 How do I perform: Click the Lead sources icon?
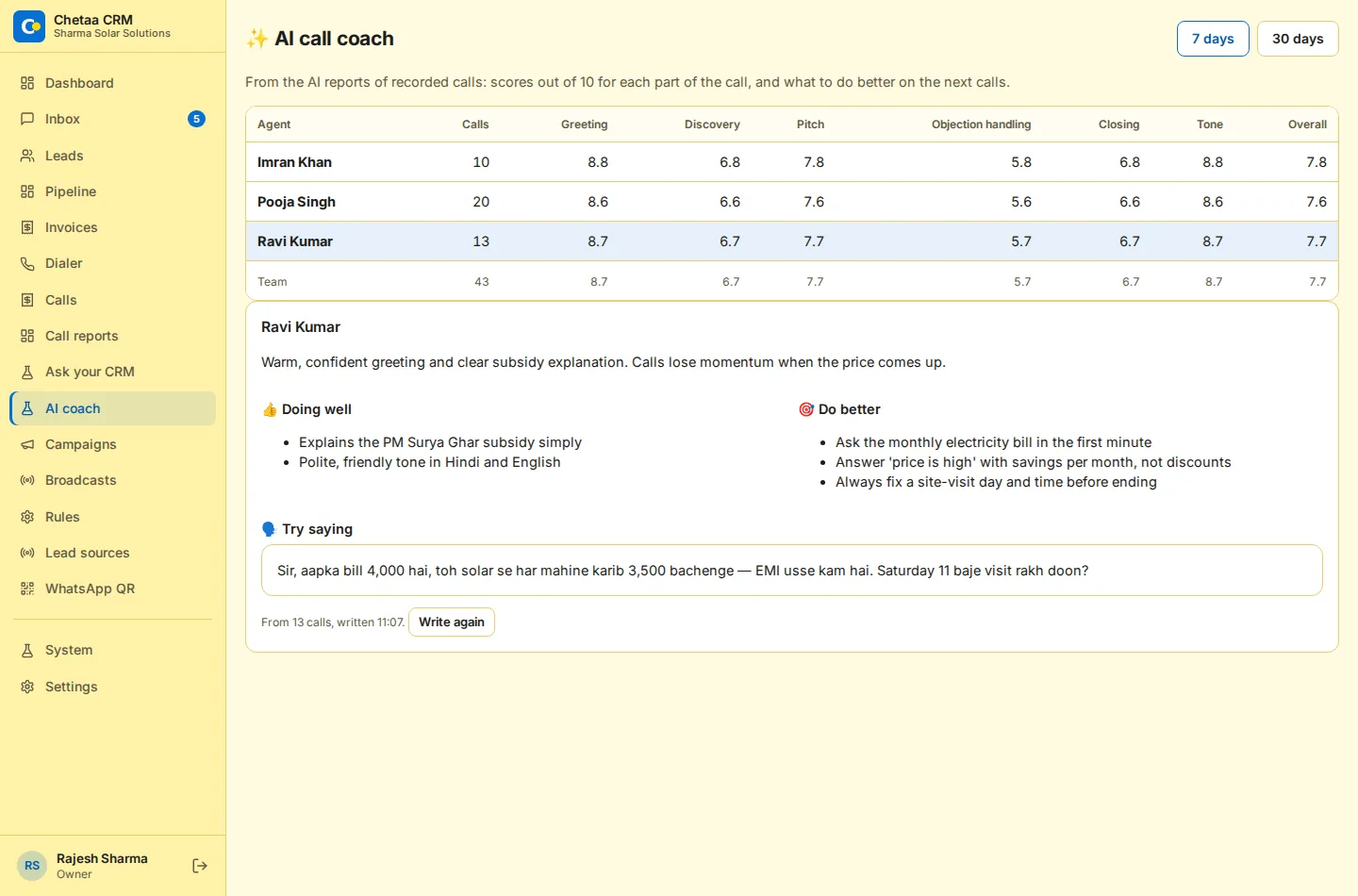tap(27, 553)
